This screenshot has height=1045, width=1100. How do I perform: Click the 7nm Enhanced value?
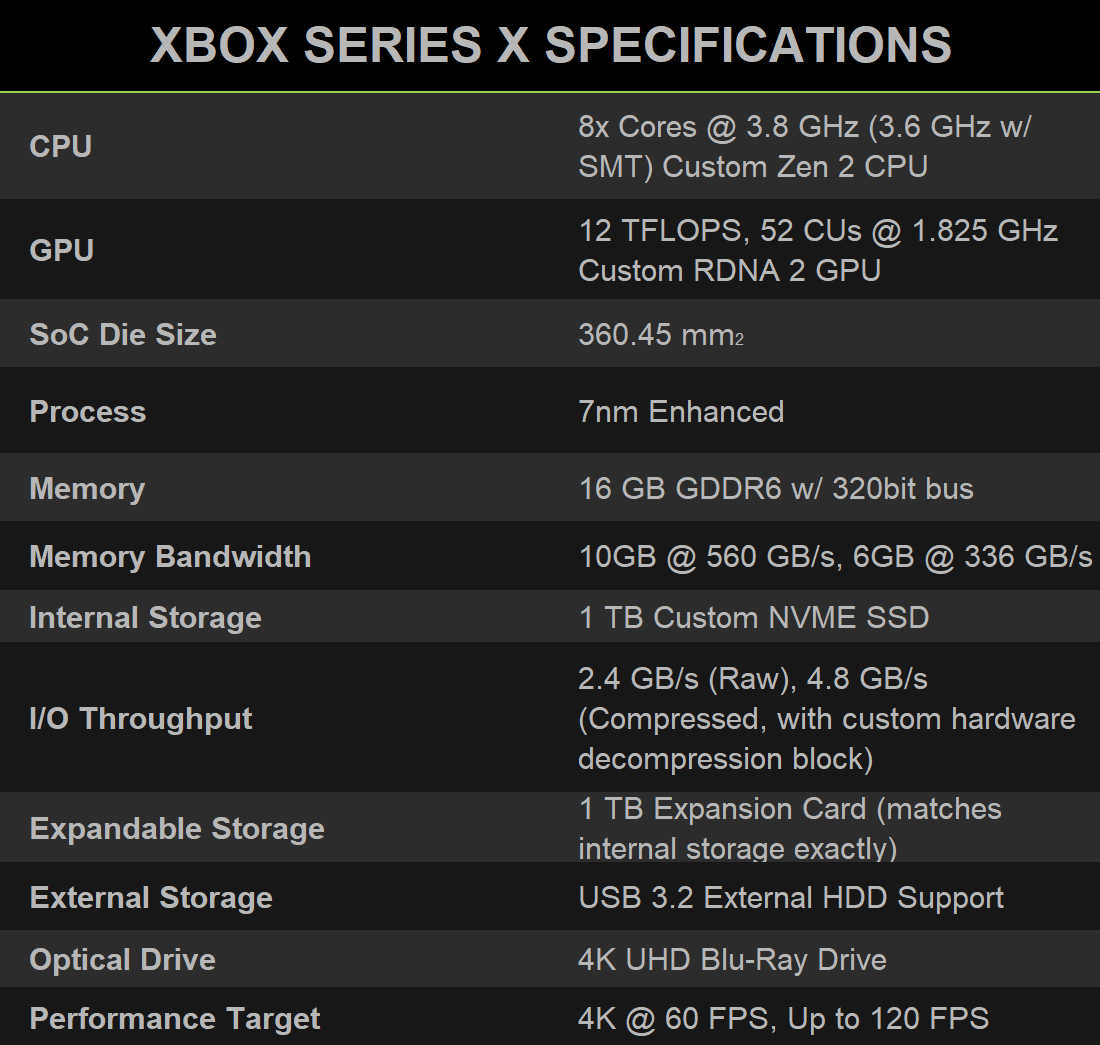(x=681, y=411)
